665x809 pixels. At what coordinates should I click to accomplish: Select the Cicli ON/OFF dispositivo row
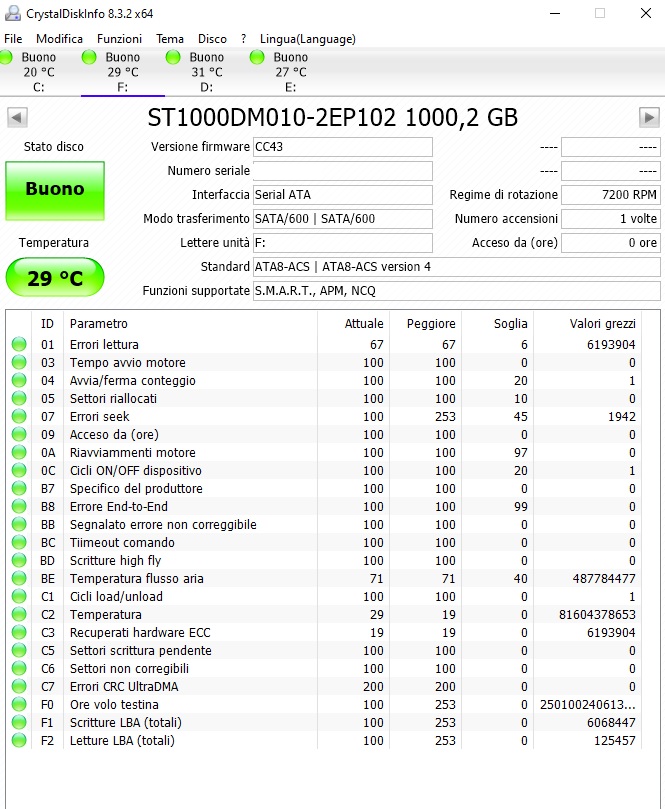pyautogui.click(x=324, y=471)
